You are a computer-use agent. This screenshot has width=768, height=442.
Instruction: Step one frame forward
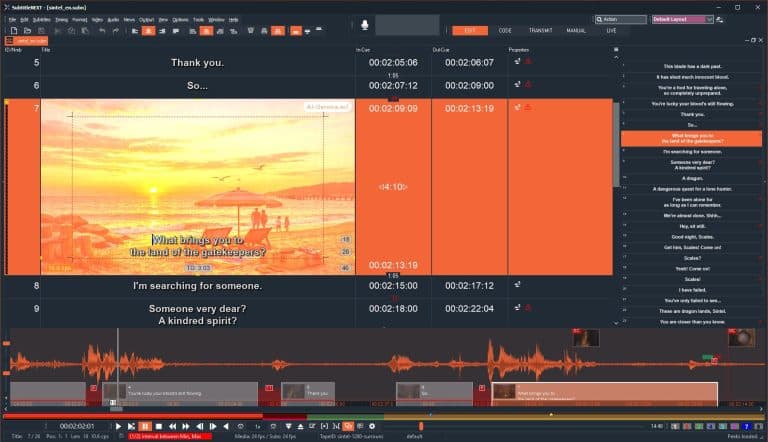click(x=213, y=426)
